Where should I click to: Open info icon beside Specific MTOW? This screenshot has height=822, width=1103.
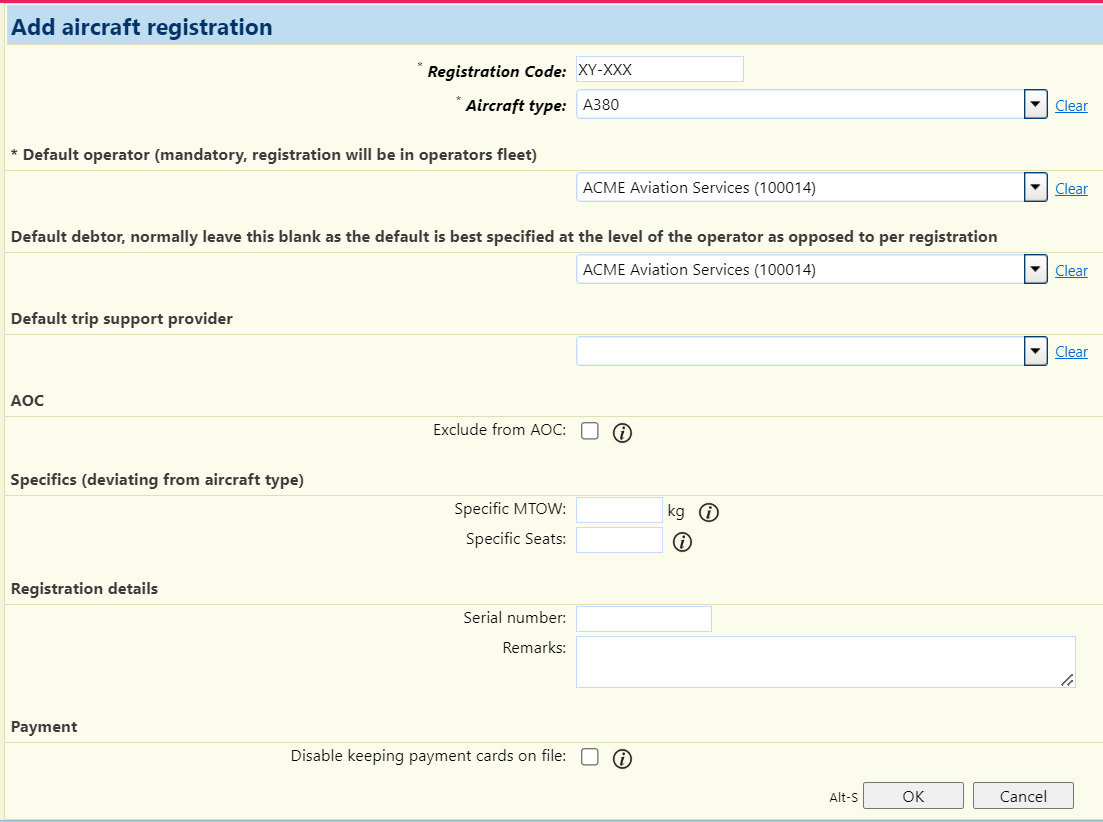coord(708,512)
